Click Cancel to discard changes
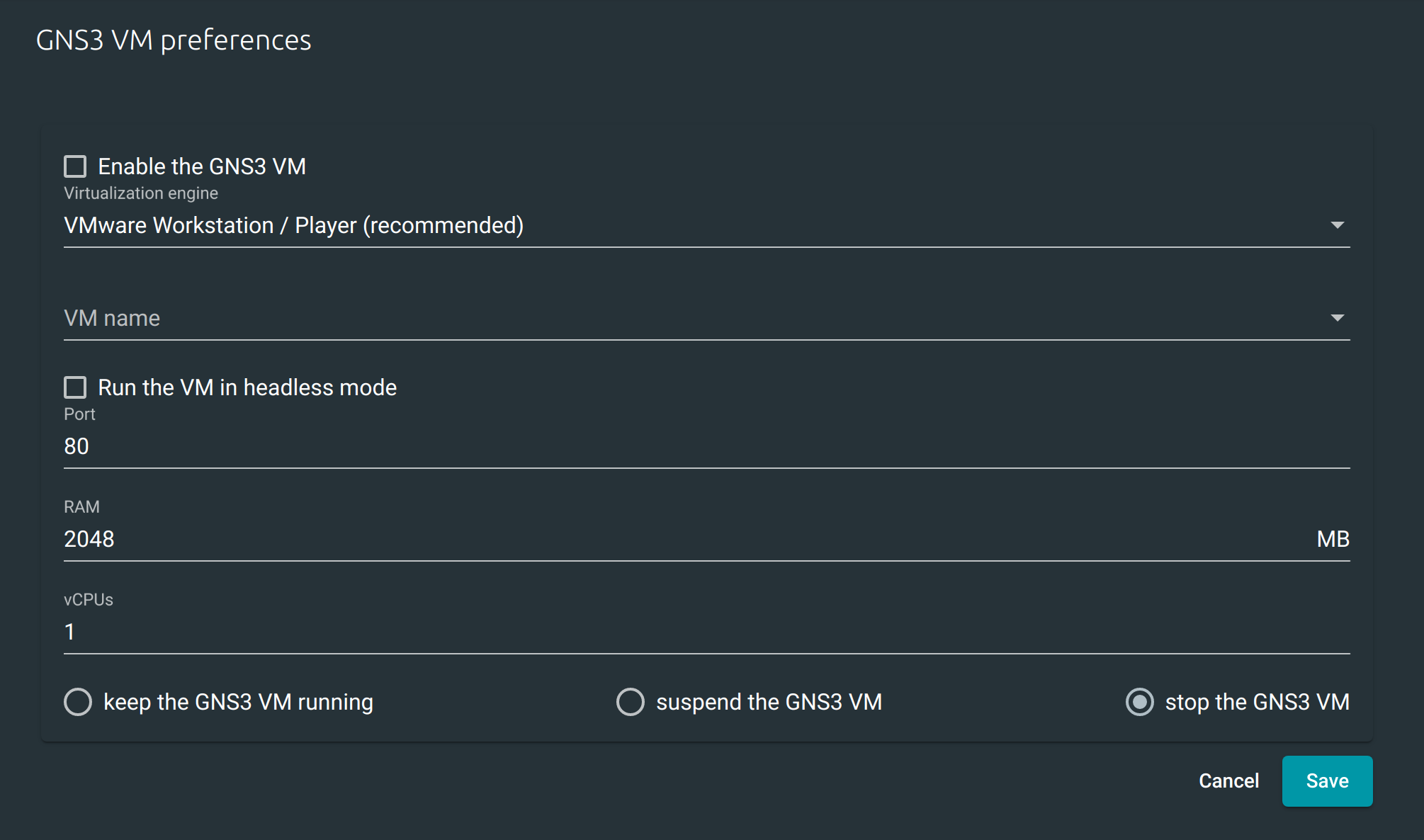 [x=1228, y=781]
